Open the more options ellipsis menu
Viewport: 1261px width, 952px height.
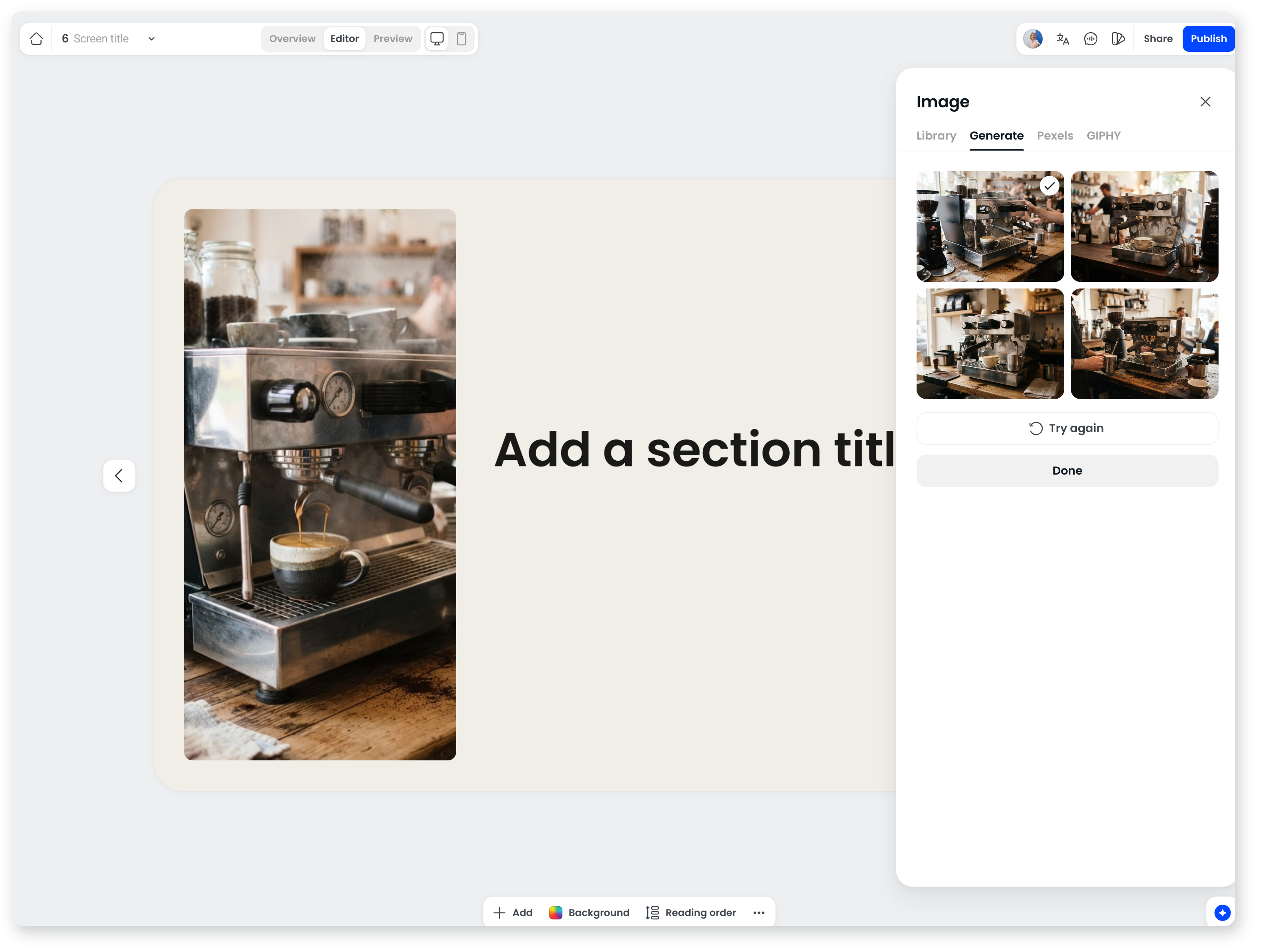point(759,913)
